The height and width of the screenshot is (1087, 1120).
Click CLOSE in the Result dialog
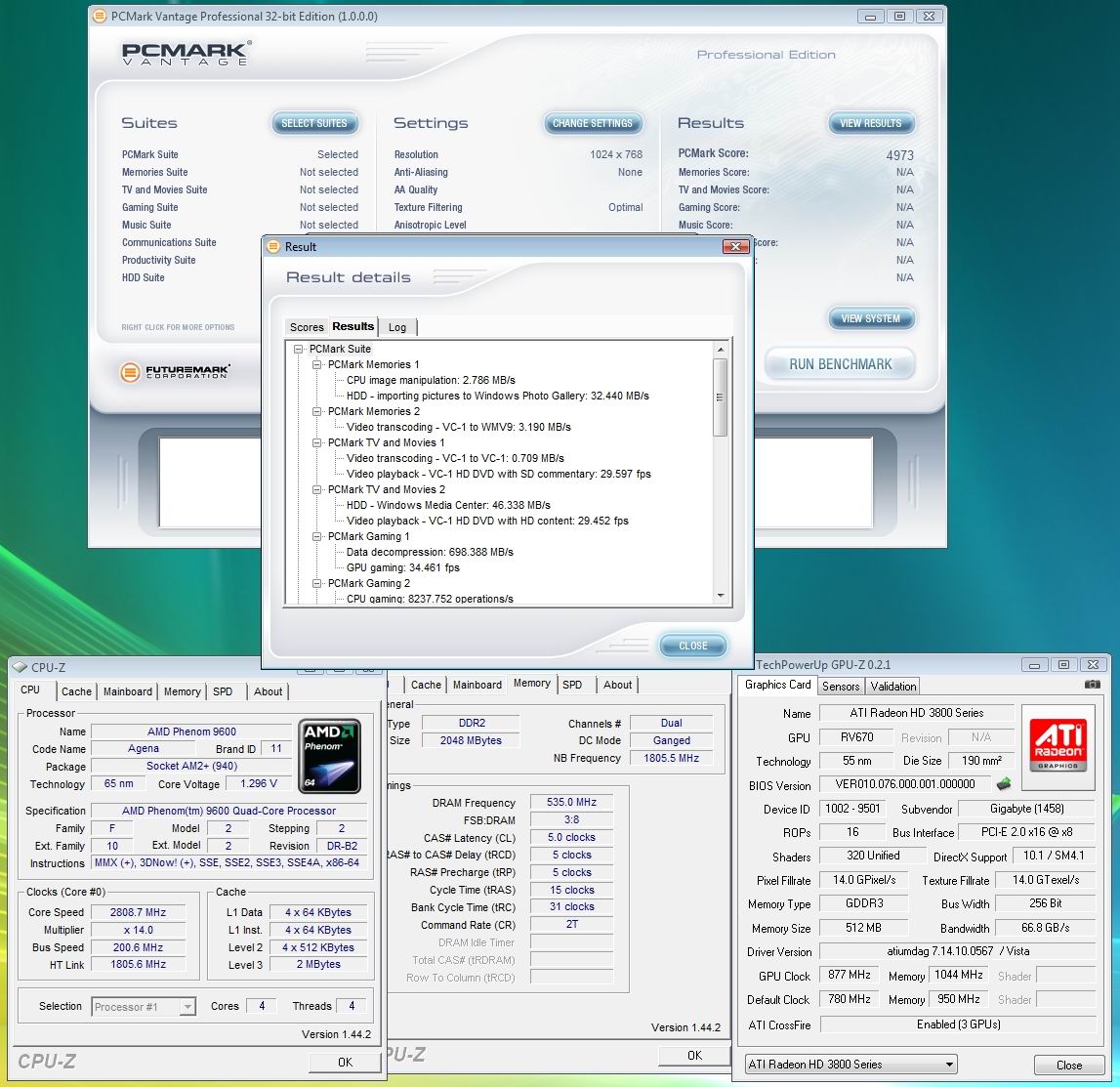(693, 646)
